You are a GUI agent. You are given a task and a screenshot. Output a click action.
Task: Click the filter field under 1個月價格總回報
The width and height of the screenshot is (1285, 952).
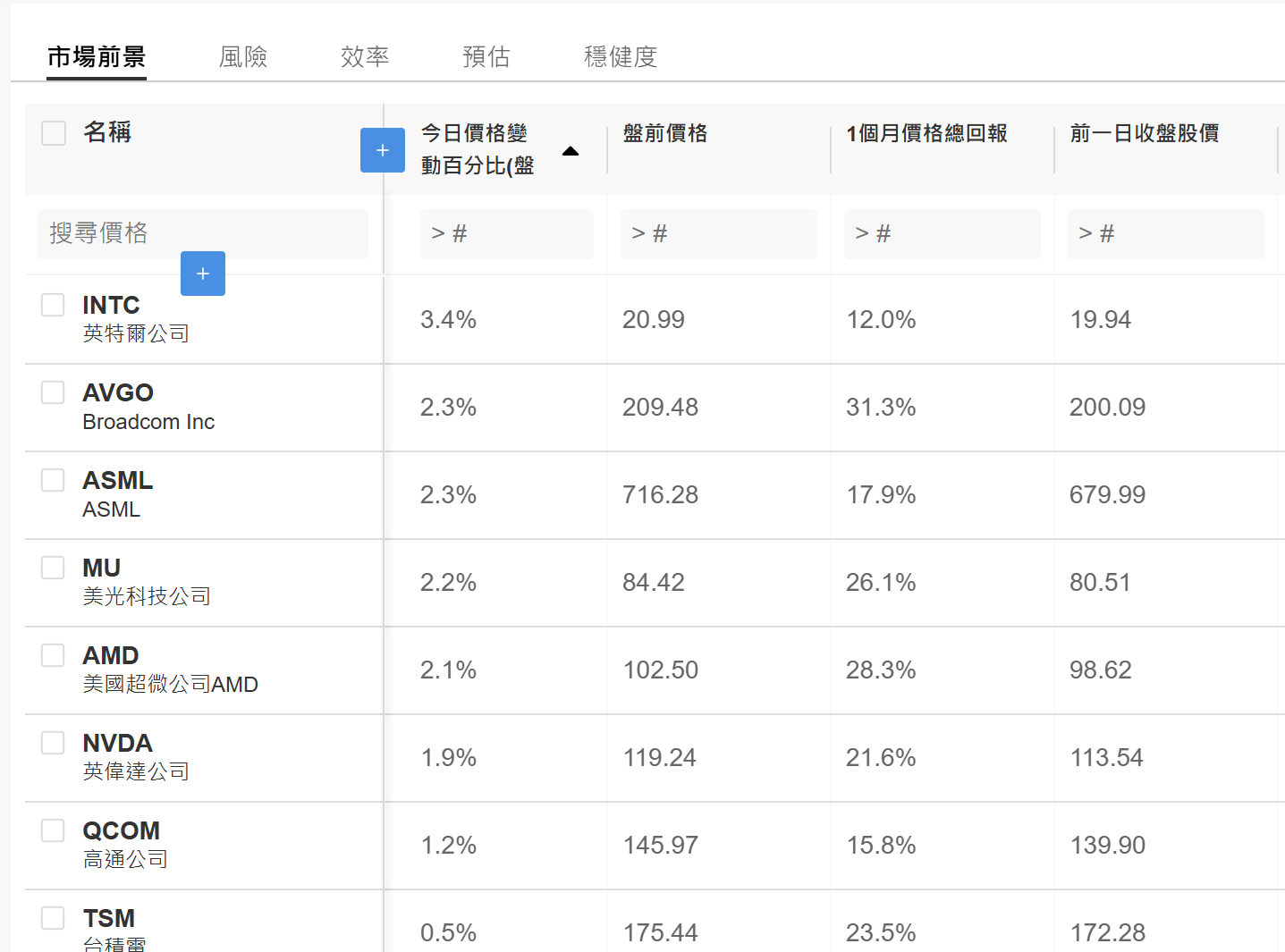pyautogui.click(x=943, y=234)
